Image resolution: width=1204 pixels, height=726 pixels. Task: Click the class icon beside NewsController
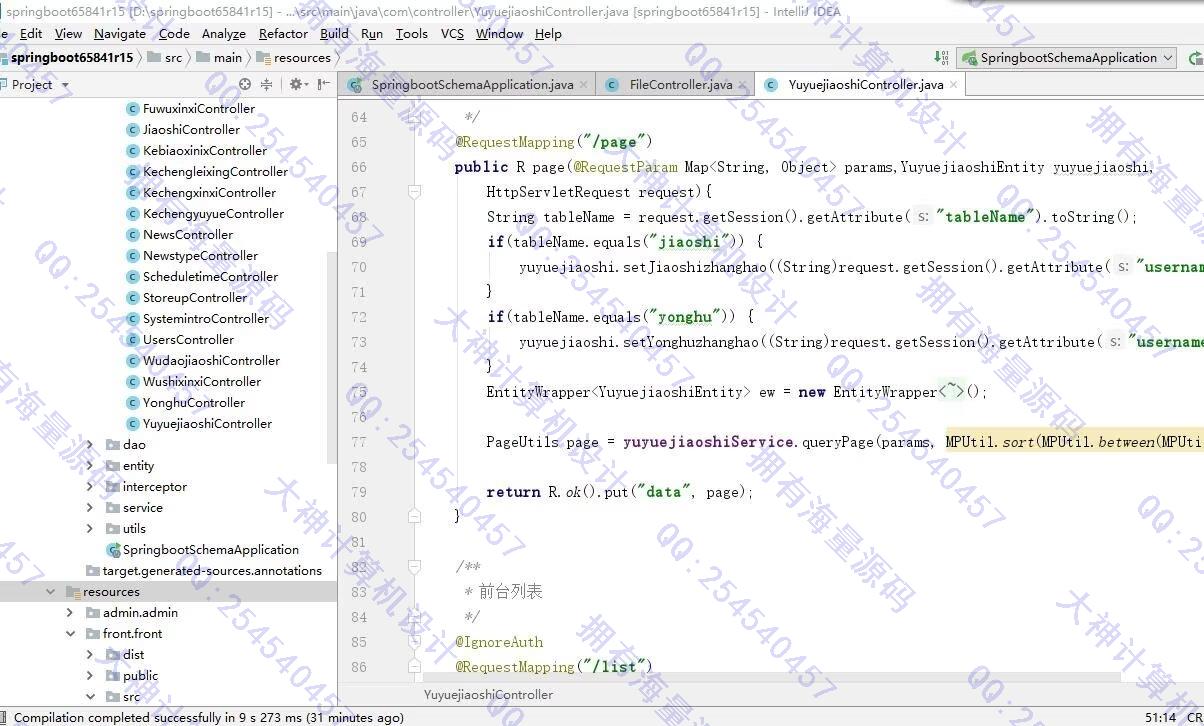(x=132, y=234)
